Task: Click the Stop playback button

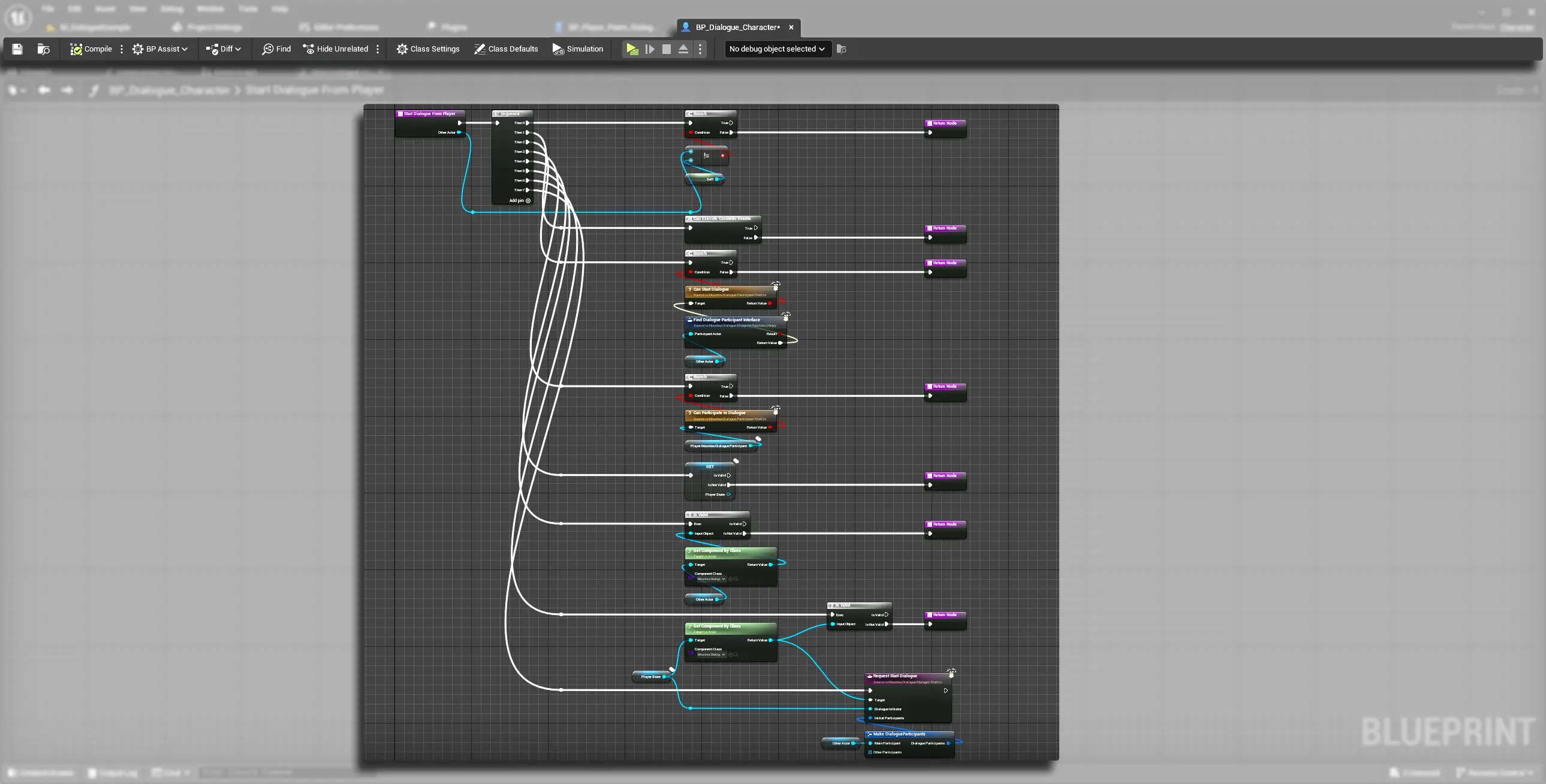Action: (666, 49)
